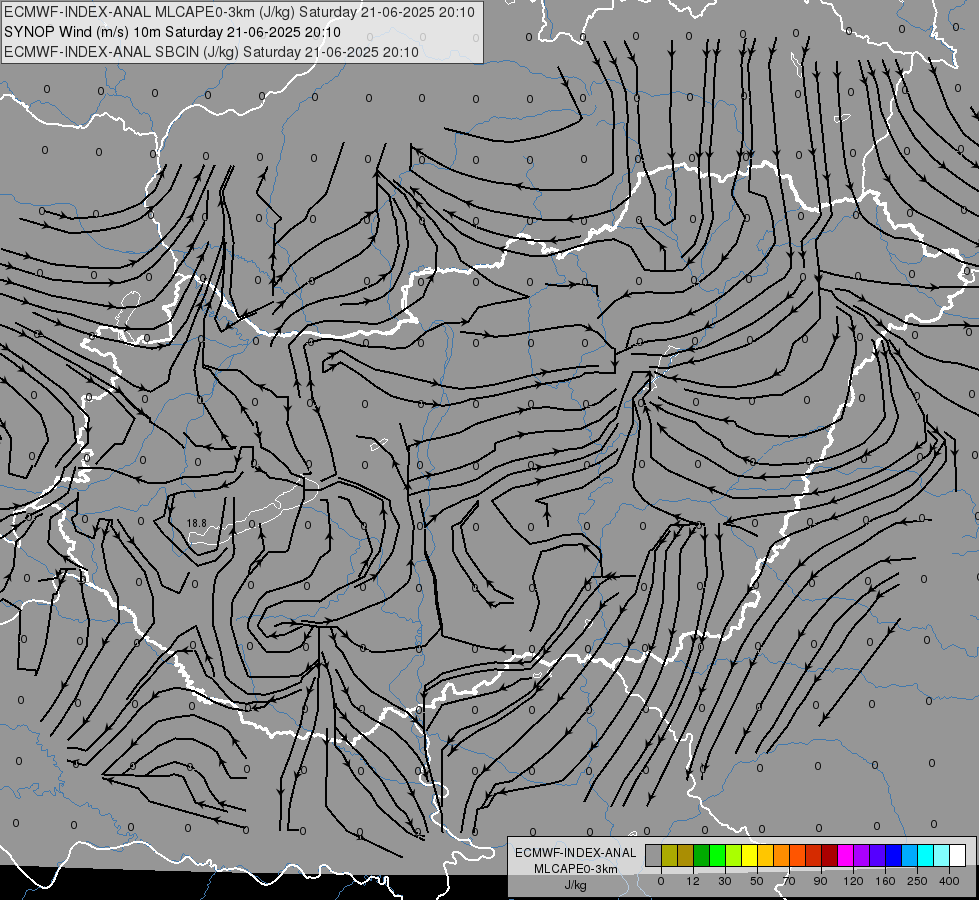Pick the sky blue legend swatch

tap(910, 855)
